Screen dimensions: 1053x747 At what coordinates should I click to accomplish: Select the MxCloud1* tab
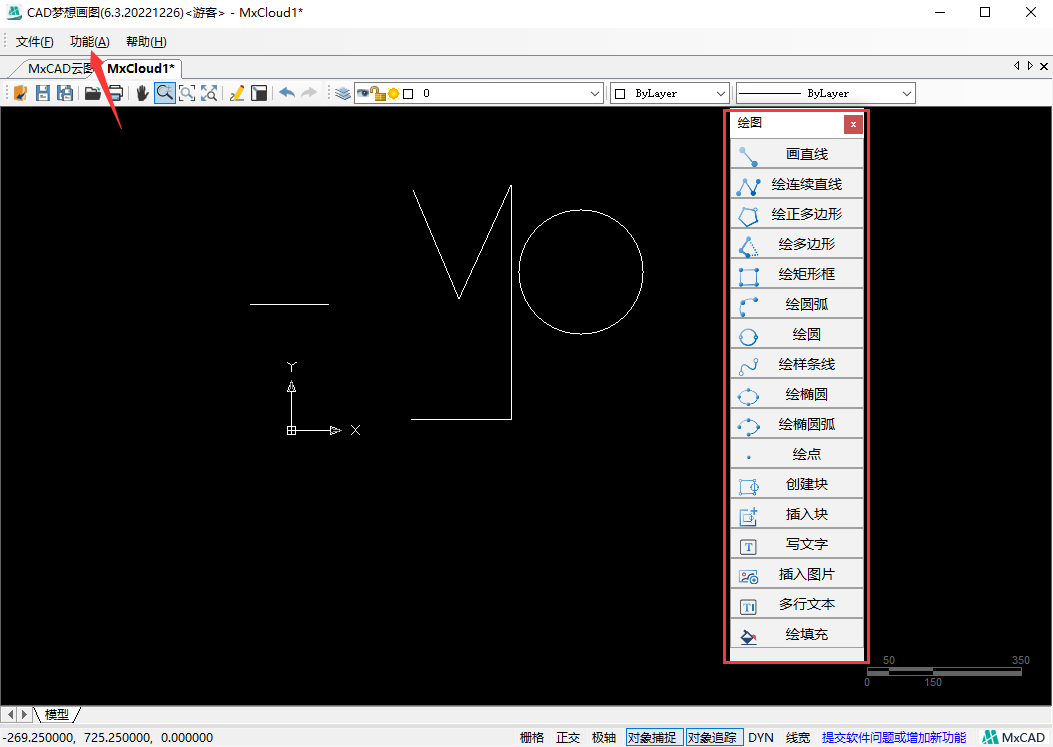pyautogui.click(x=140, y=69)
